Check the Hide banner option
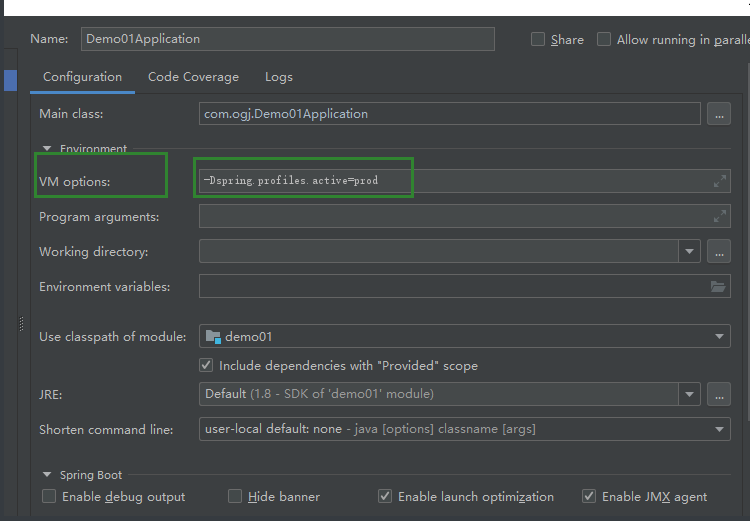Screen dimensions: 750x521 [235, 496]
